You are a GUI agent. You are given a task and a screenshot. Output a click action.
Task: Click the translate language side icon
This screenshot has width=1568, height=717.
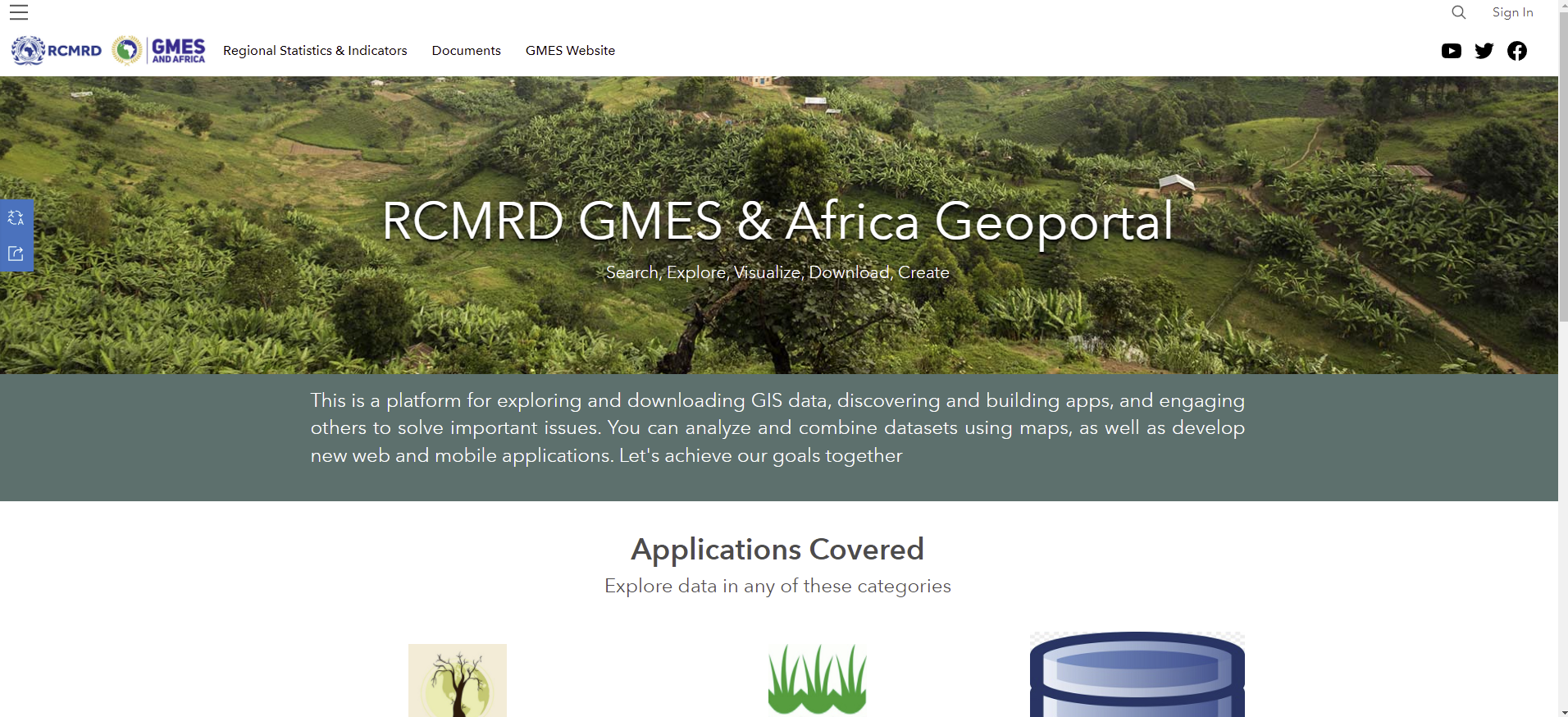click(16, 217)
